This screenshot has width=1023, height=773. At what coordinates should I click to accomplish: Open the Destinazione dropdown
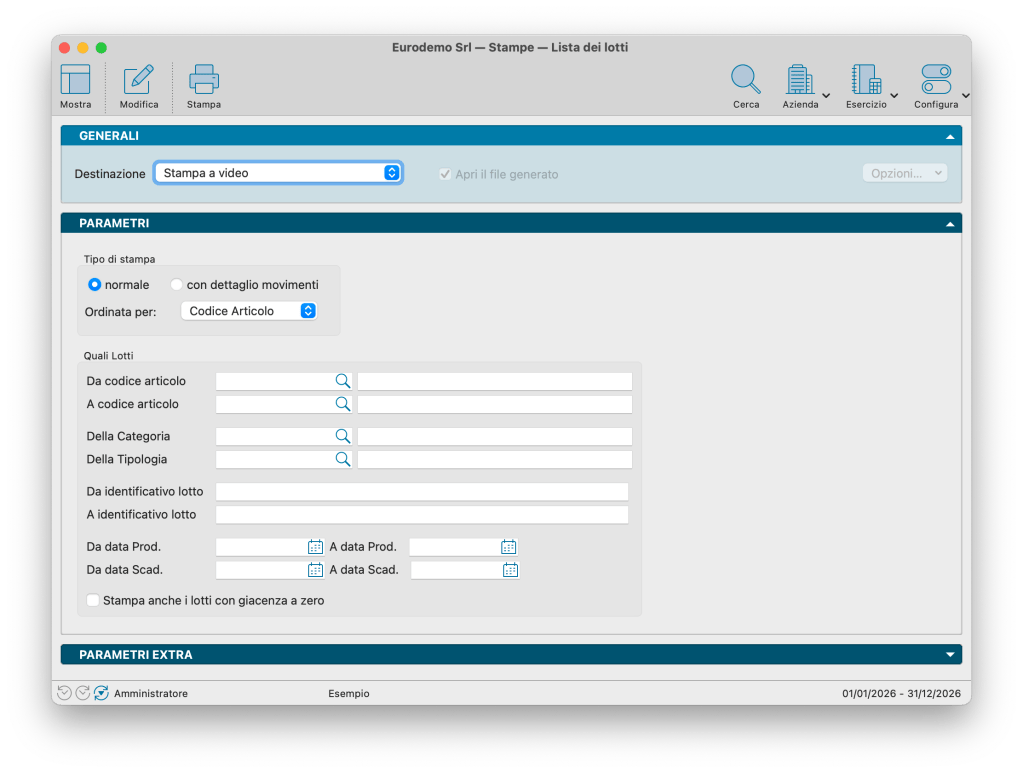[279, 173]
